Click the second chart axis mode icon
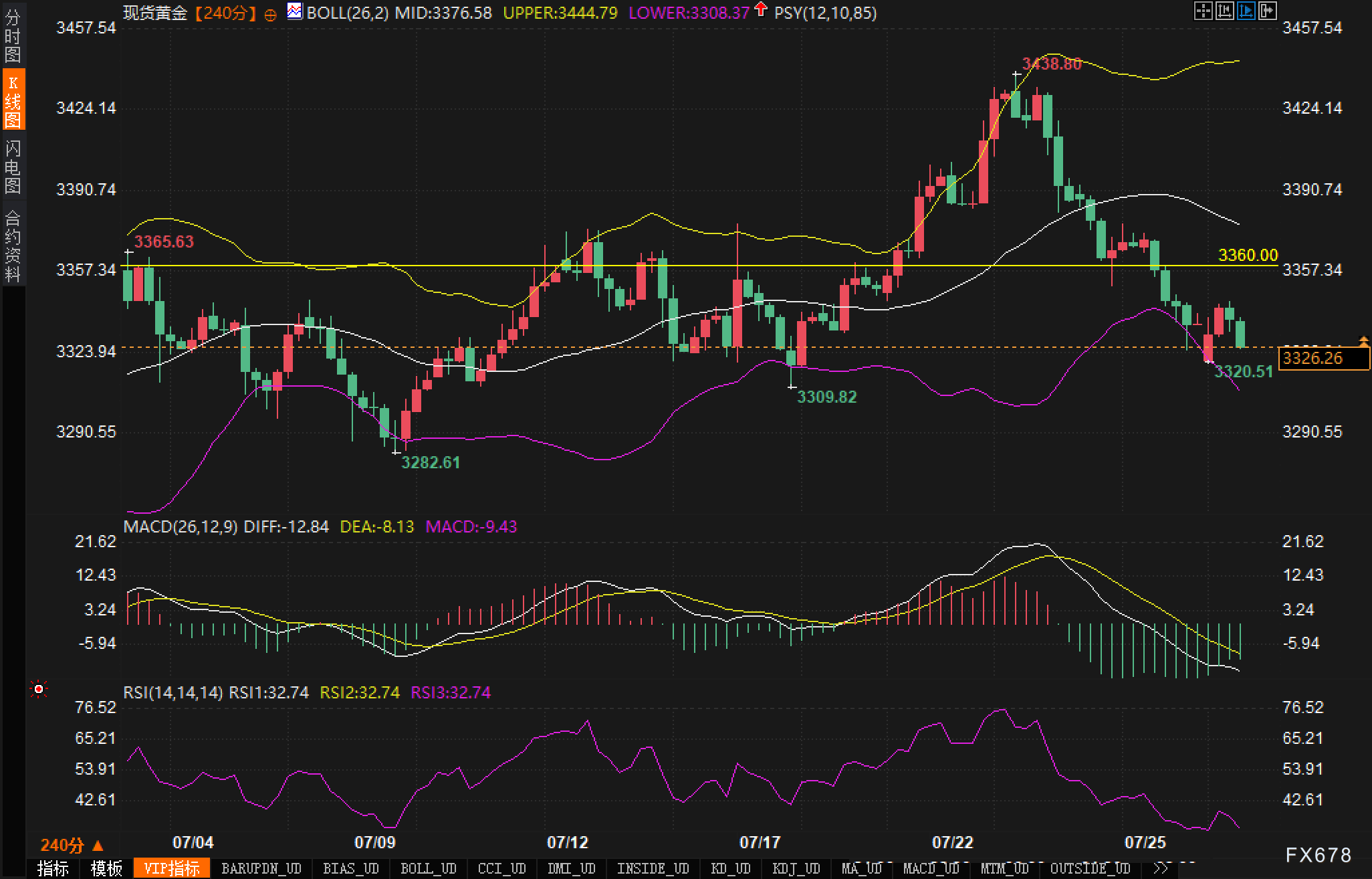The image size is (1372, 879). pos(1224,11)
